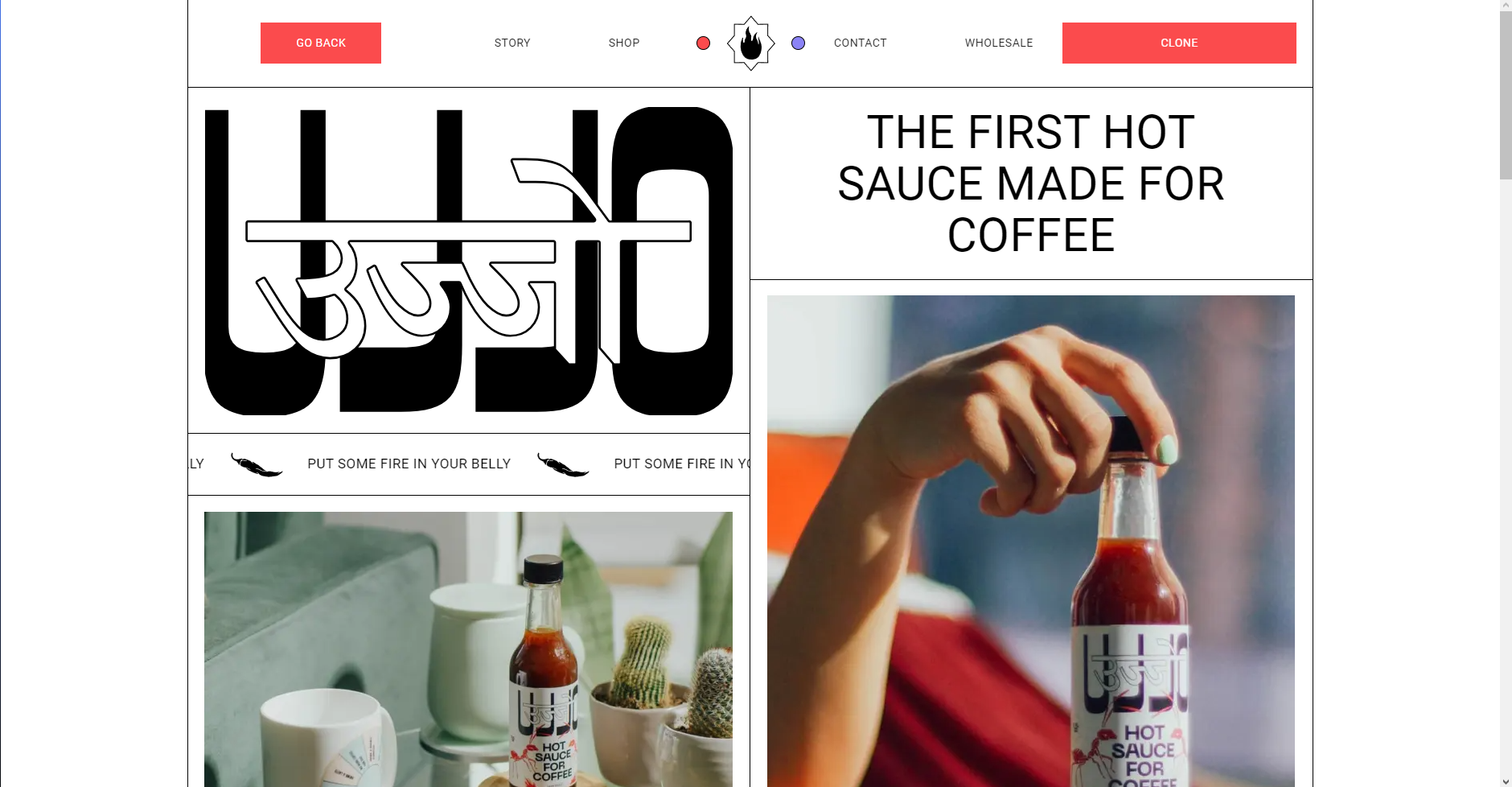This screenshot has width=1512, height=787.
Task: Click the red dot beside the flame logo
Action: (x=703, y=43)
